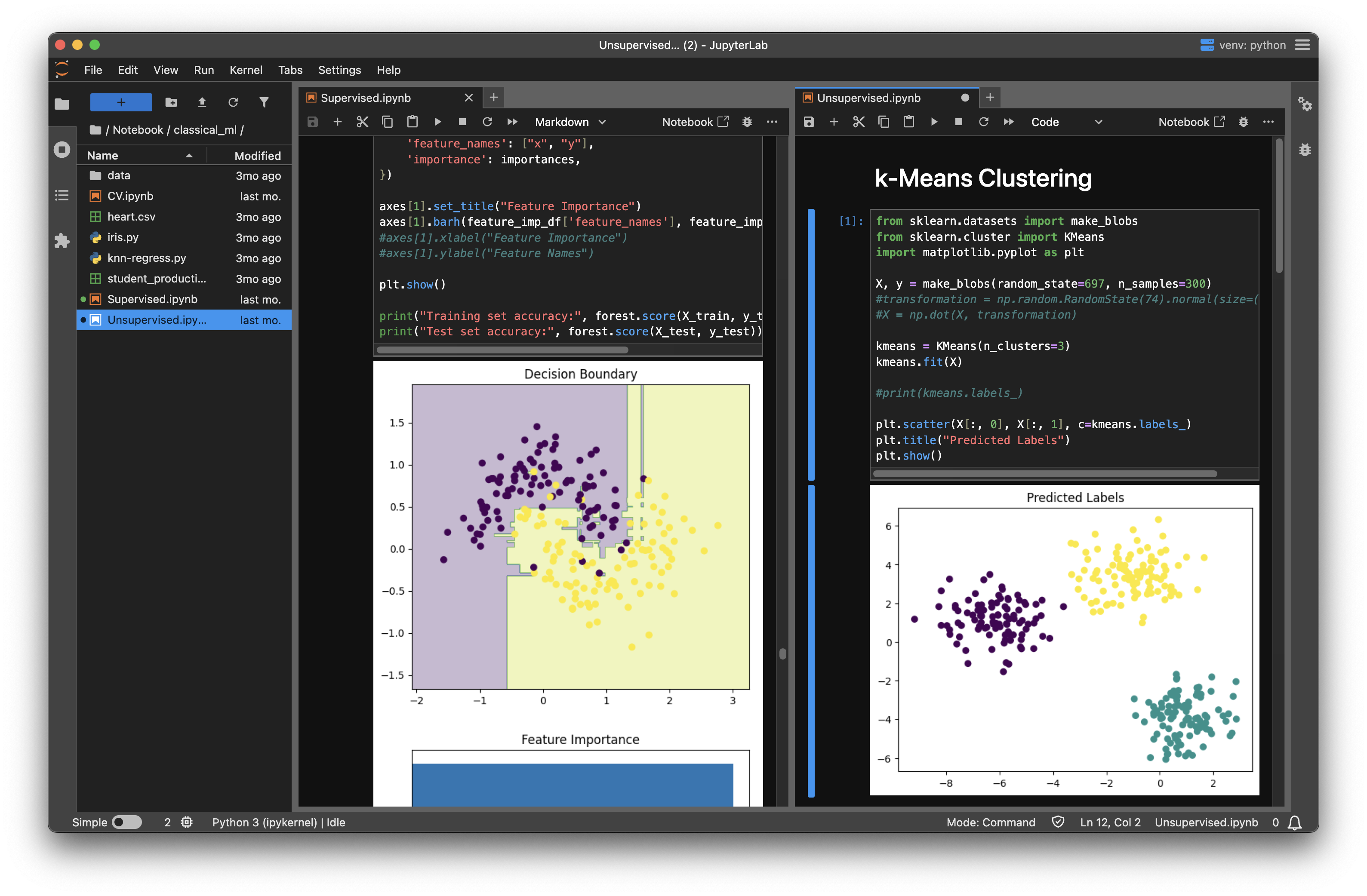This screenshot has height=896, width=1367.
Task: Click the upload files icon
Action: click(202, 102)
